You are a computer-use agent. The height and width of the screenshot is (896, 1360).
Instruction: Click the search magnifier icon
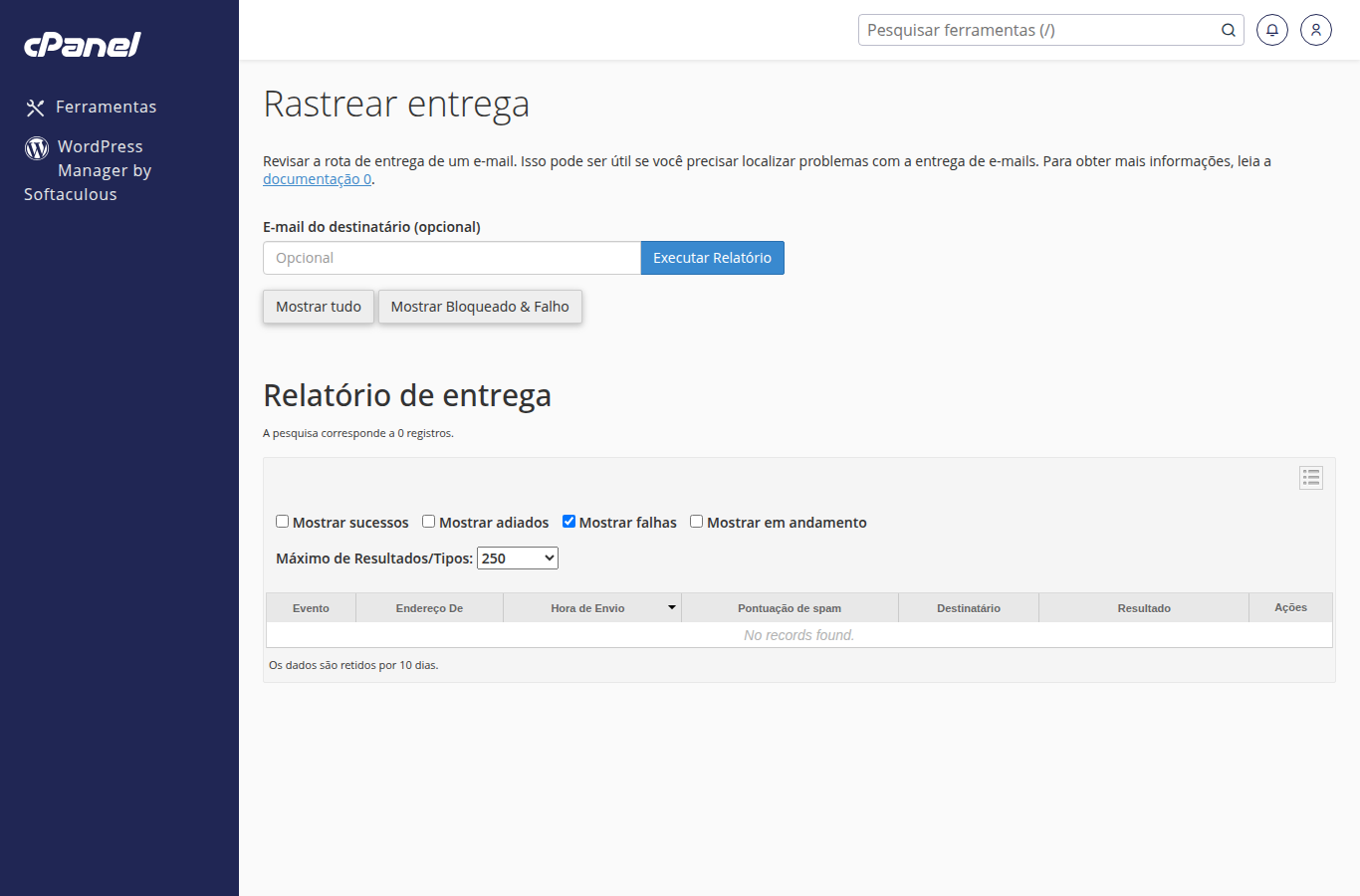pos(1229,30)
